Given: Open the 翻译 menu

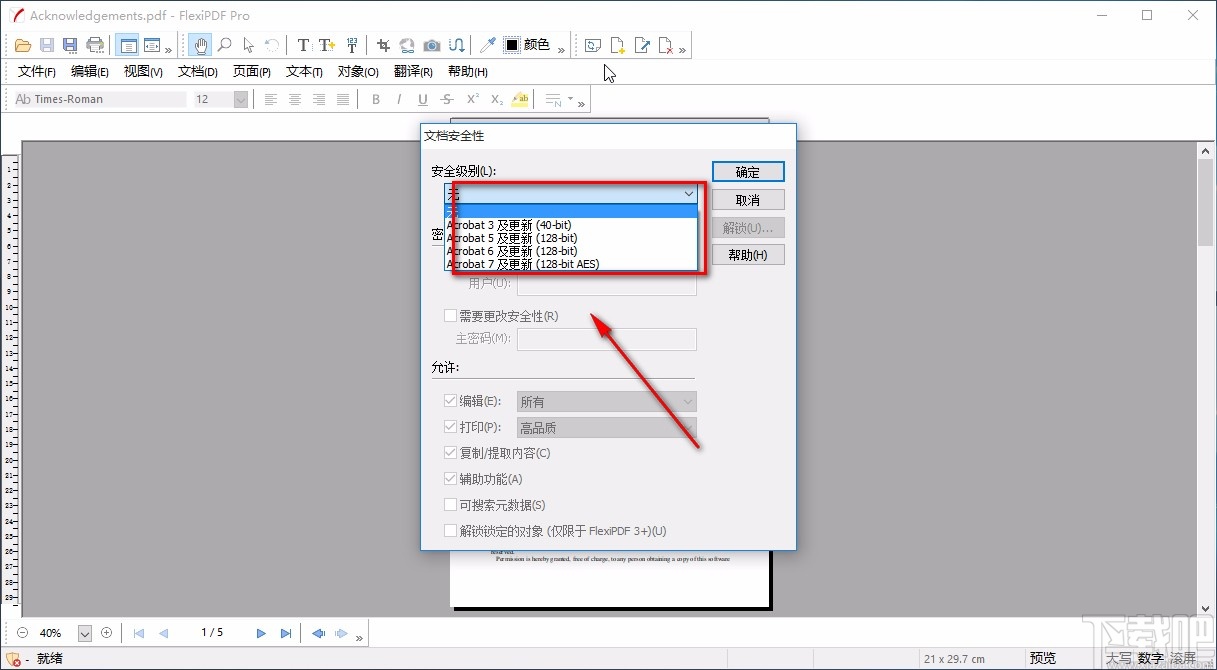Looking at the screenshot, I should [411, 71].
